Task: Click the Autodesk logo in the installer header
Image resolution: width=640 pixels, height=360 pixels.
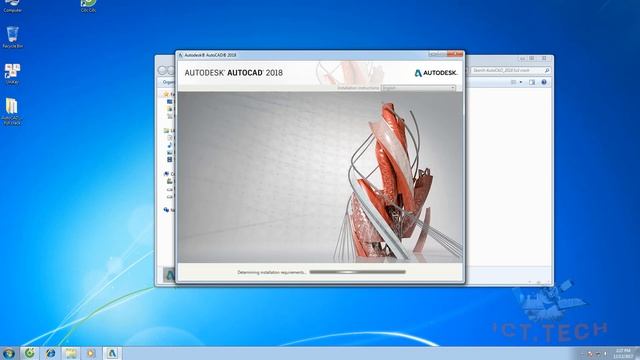Action: pyautogui.click(x=436, y=73)
